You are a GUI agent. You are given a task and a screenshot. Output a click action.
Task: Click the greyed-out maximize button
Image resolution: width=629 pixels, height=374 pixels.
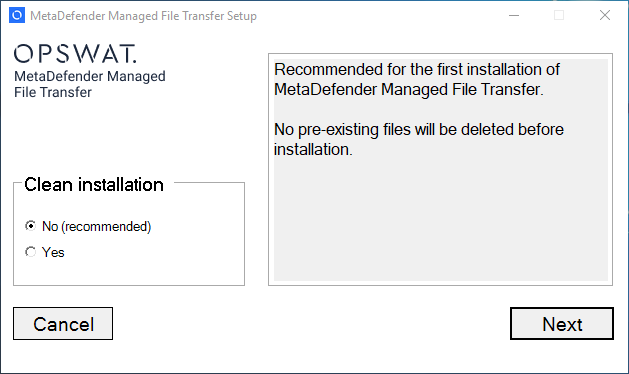click(559, 15)
